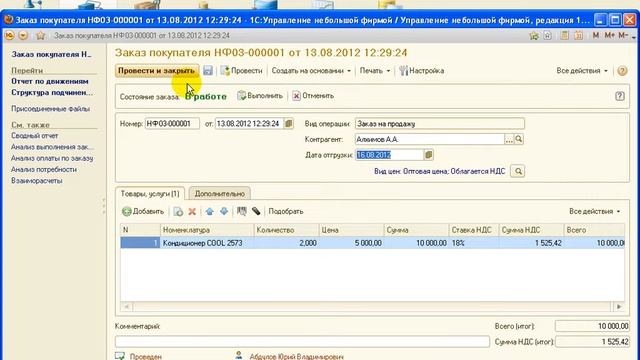Open Анализ оплаты по заказу link

(x=52, y=158)
